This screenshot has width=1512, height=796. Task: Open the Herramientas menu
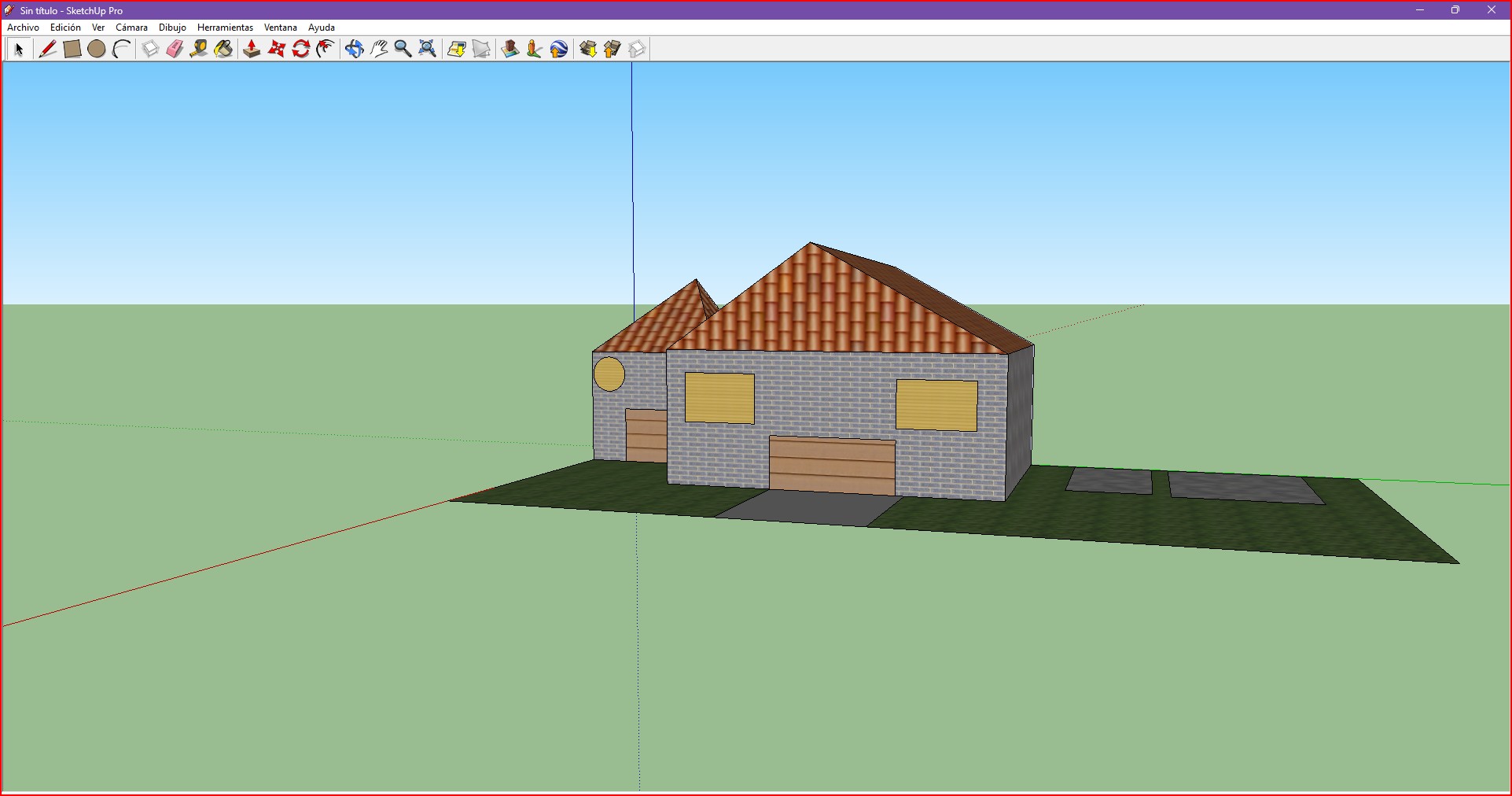(225, 28)
